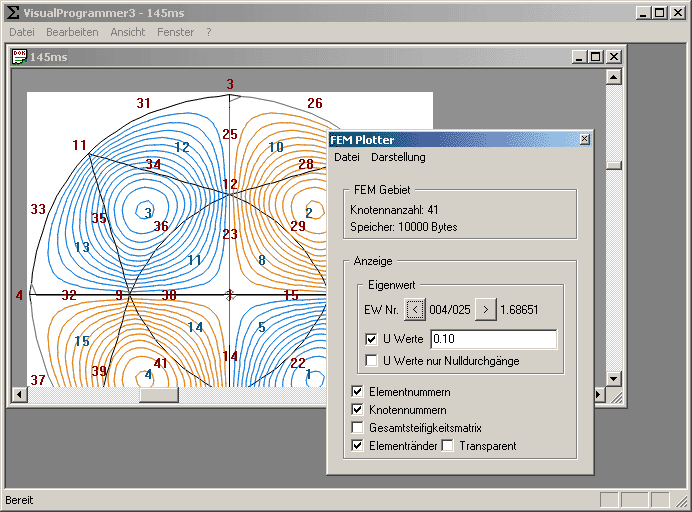Click the 145ms document icon
This screenshot has height=512, width=692.
click(19, 57)
